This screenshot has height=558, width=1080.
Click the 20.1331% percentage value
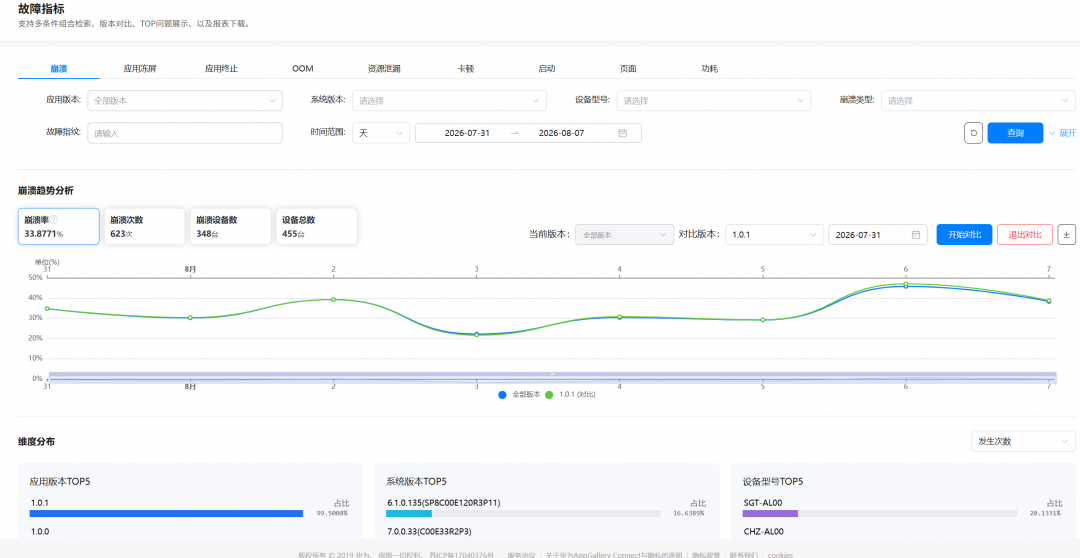[1046, 513]
